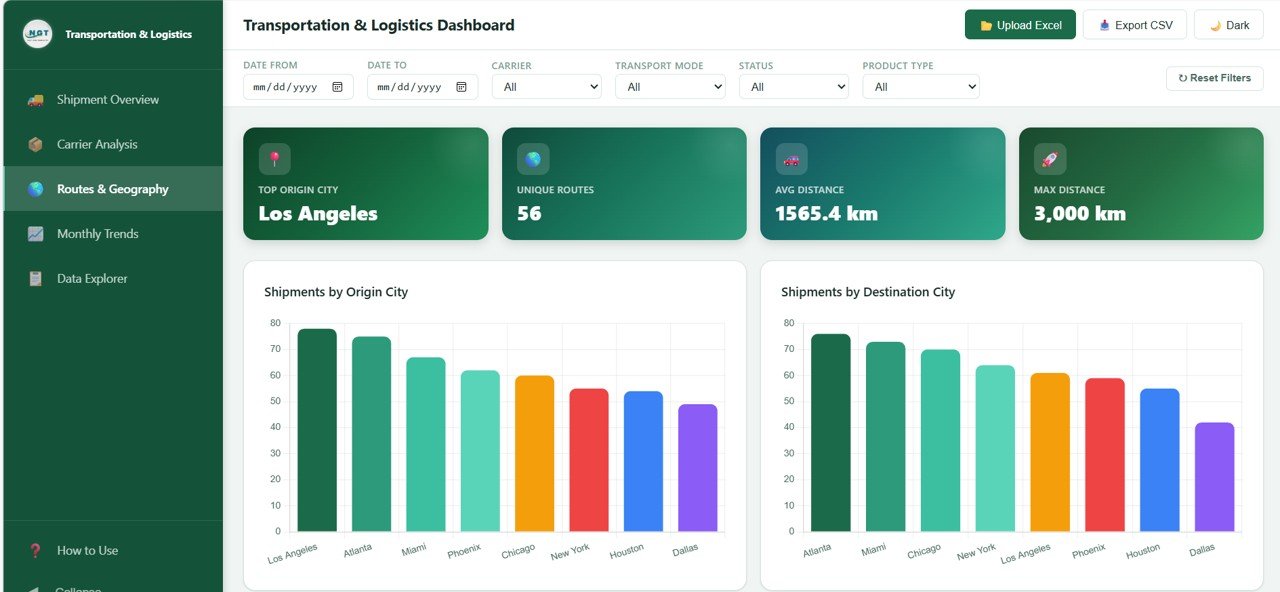This screenshot has height=592, width=1280.
Task: Expand the Transport Mode dropdown
Action: pos(670,87)
